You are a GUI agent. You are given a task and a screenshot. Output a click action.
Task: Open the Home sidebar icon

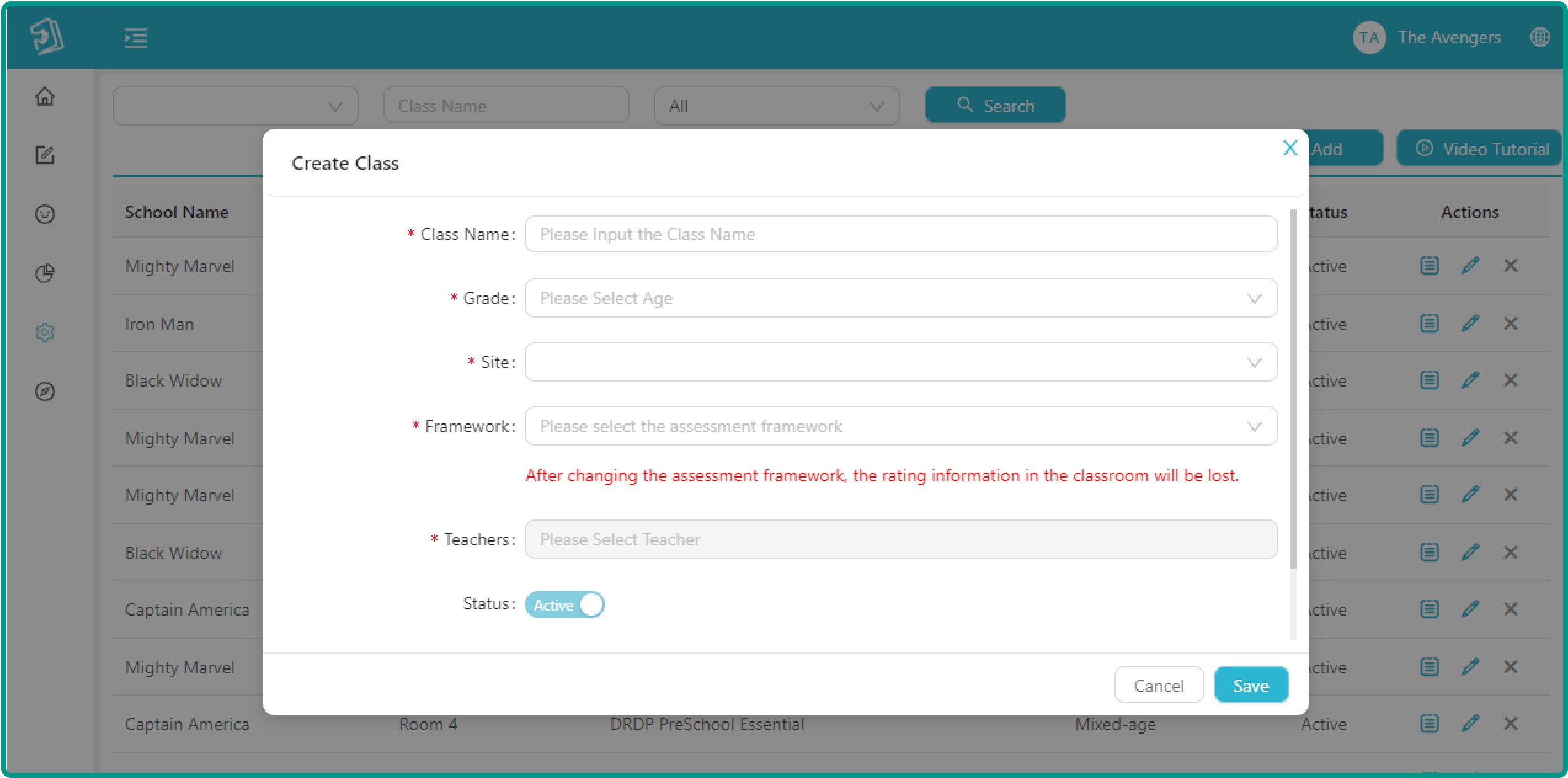tap(45, 97)
